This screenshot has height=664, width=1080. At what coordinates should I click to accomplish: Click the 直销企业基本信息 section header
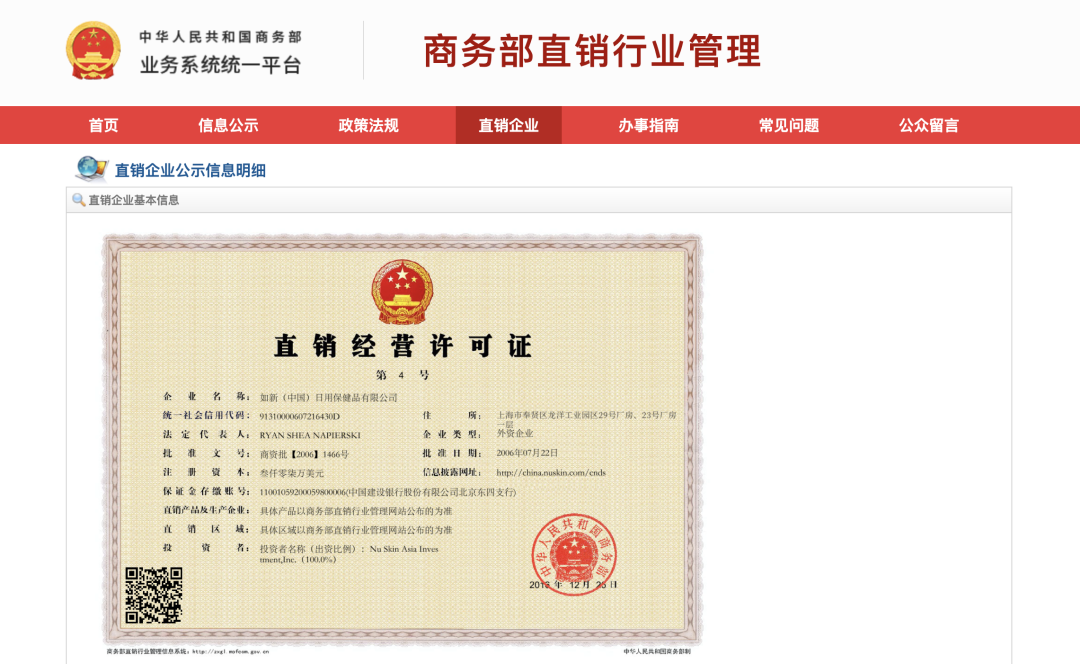[x=134, y=200]
